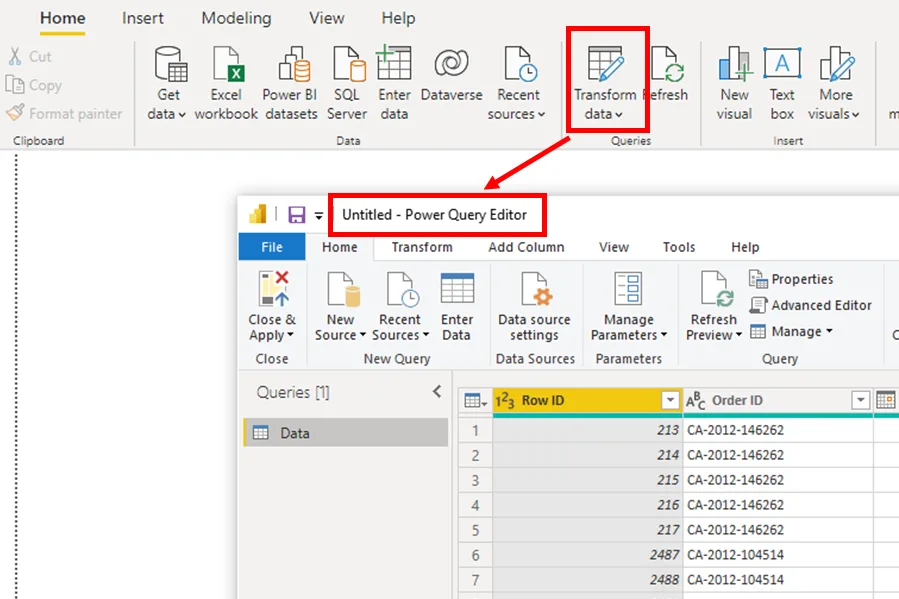Viewport: 899px width, 599px height.
Task: Switch to the Modeling ribbon tab
Action: point(236,18)
